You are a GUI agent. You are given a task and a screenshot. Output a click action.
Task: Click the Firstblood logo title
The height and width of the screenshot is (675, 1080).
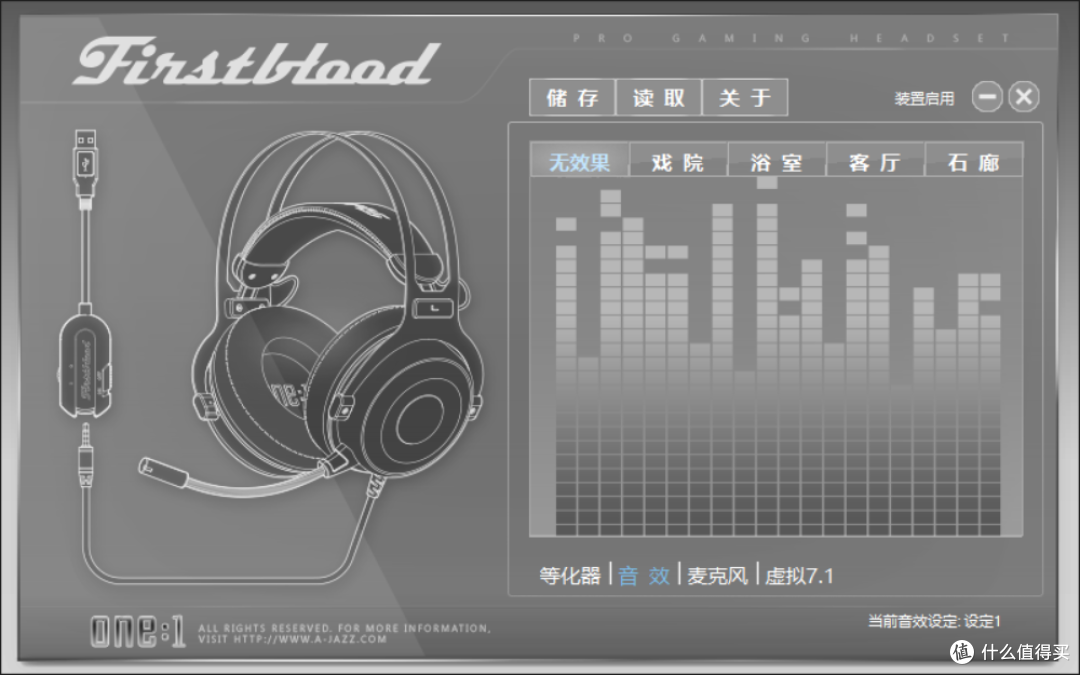(x=256, y=62)
